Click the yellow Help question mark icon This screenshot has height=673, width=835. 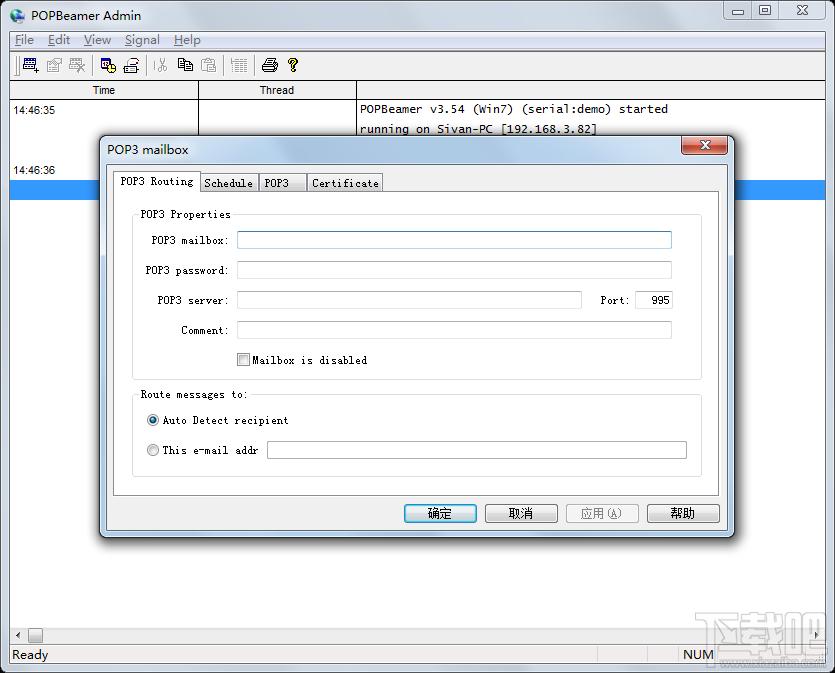293,65
